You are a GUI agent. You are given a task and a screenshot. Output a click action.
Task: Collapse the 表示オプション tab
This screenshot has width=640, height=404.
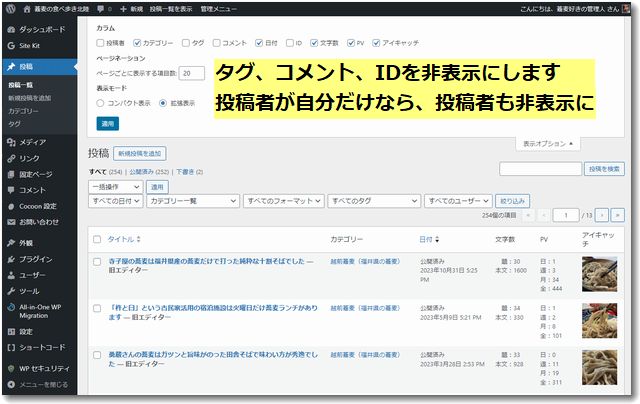point(549,143)
